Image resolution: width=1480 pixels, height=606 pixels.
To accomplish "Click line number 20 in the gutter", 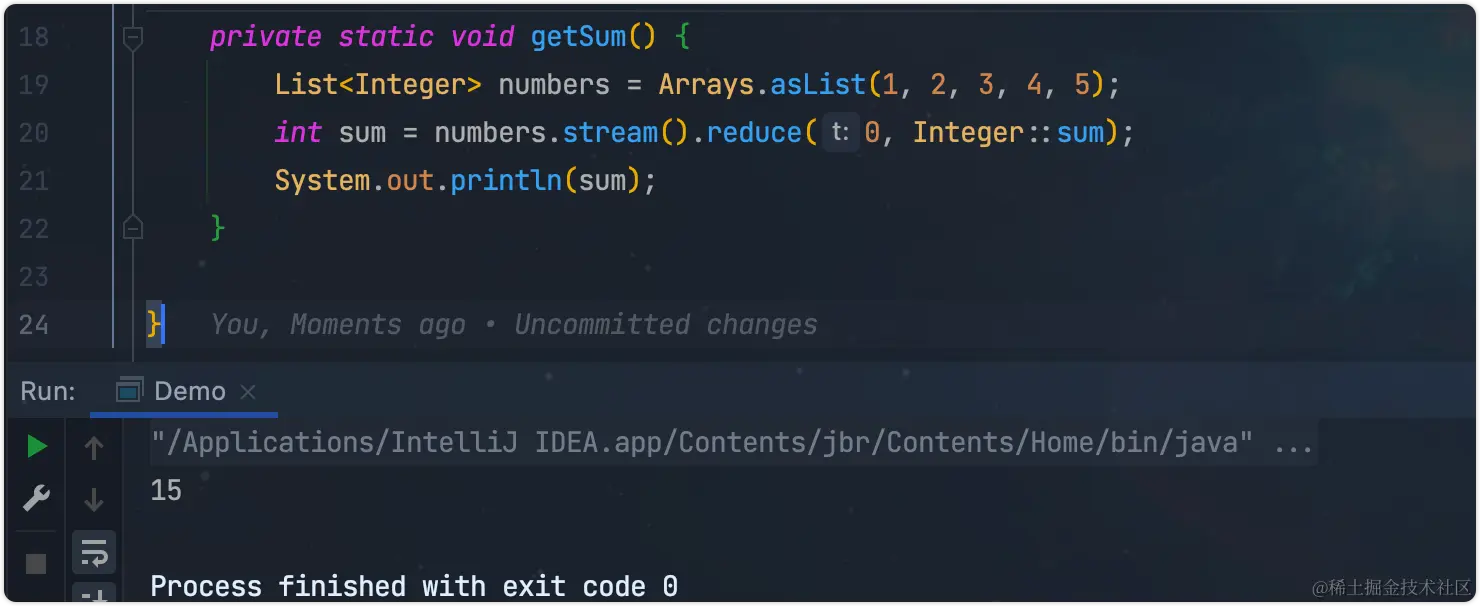I will [x=34, y=133].
